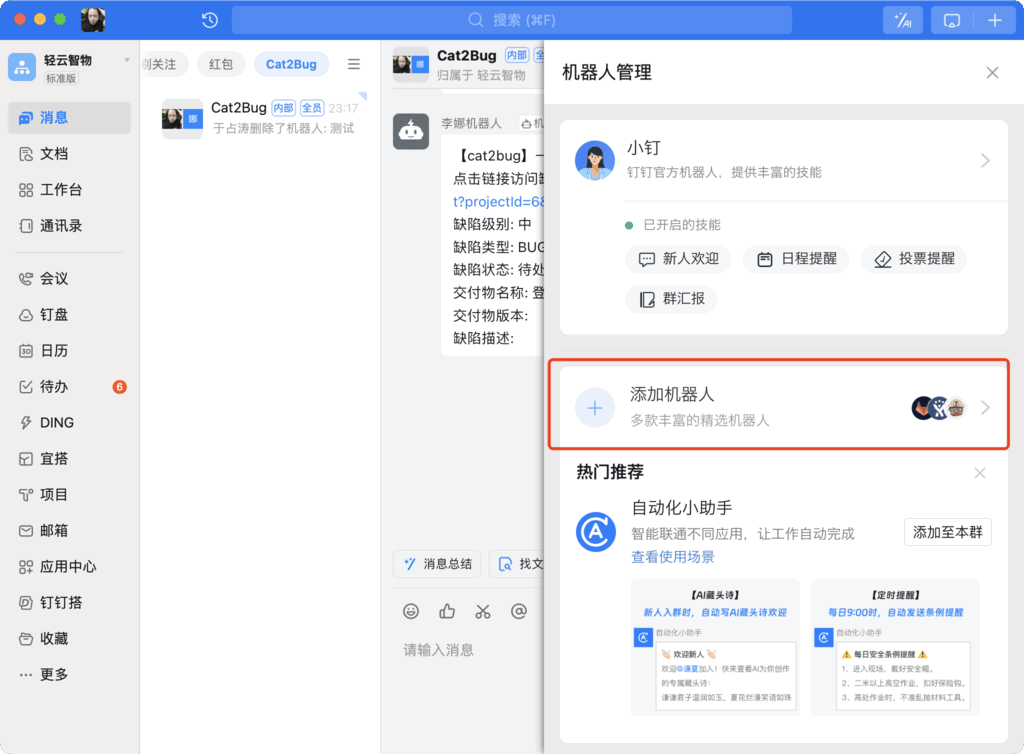Open the emoji picker in chat input

[x=411, y=611]
